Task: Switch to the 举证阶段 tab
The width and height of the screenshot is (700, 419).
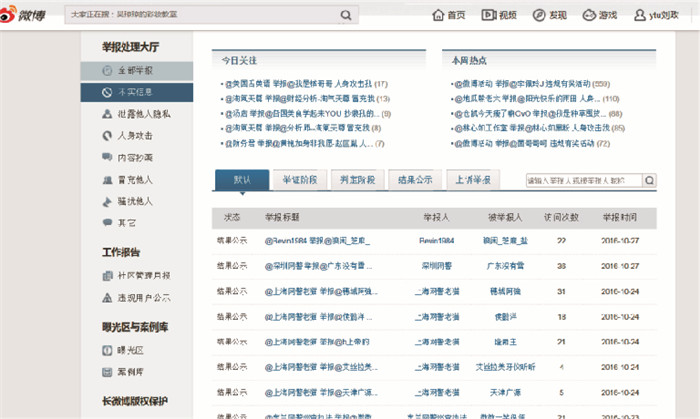Action: click(x=298, y=180)
